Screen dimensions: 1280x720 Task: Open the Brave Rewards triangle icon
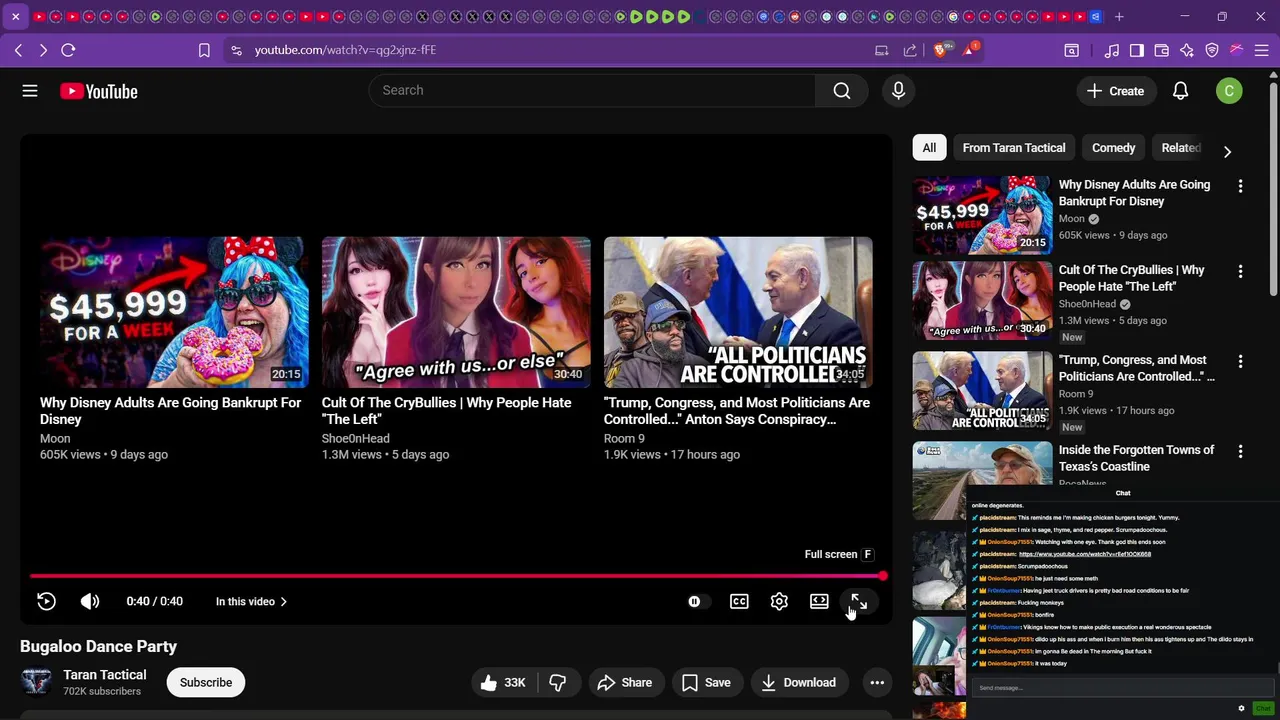point(969,50)
